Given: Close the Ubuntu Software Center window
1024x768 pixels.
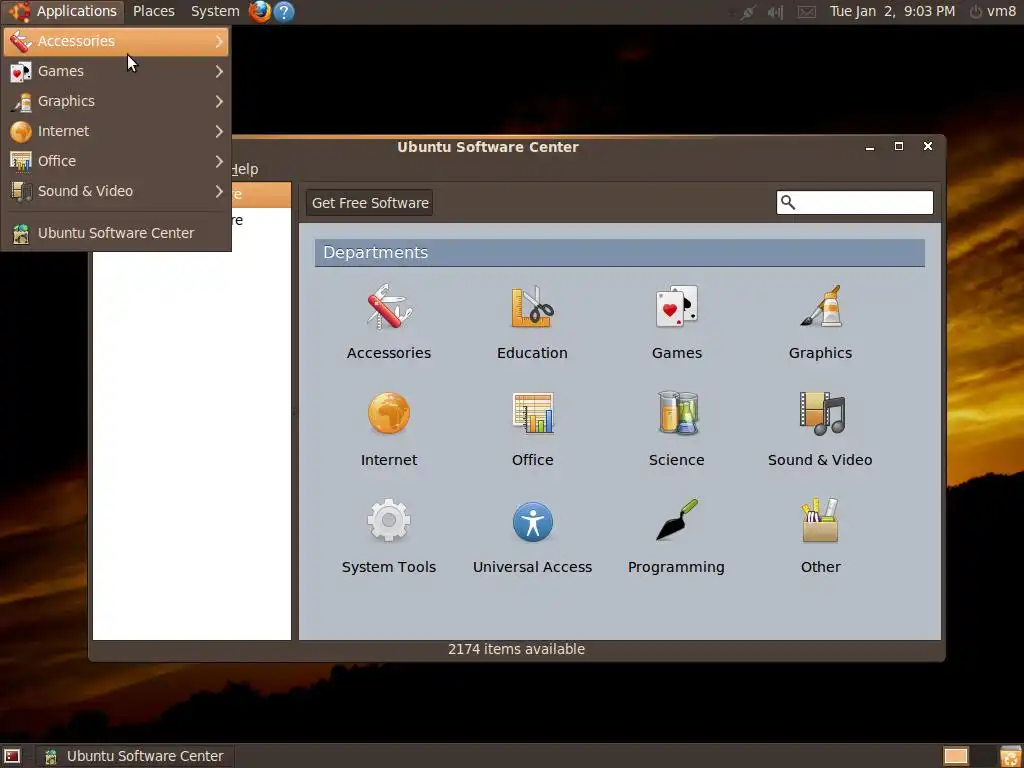Looking at the screenshot, I should [x=928, y=146].
